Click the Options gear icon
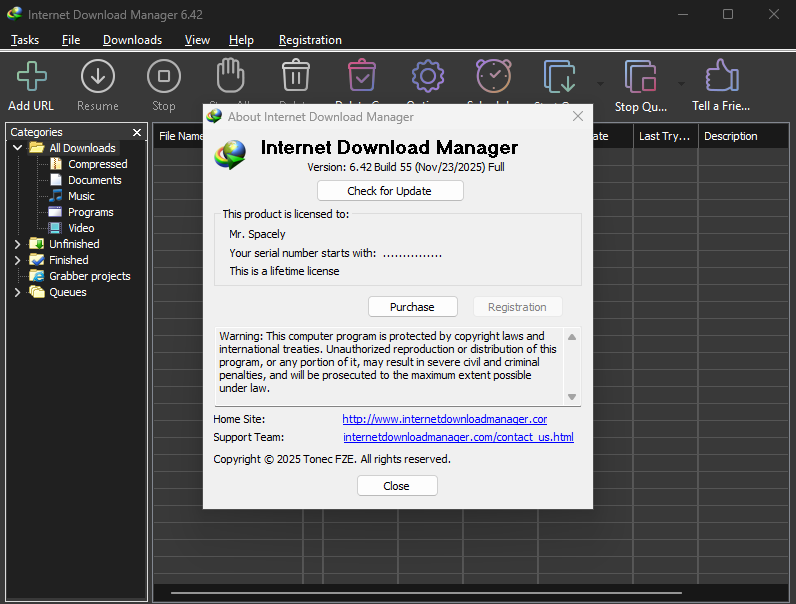This screenshot has height=604, width=796. click(x=427, y=76)
